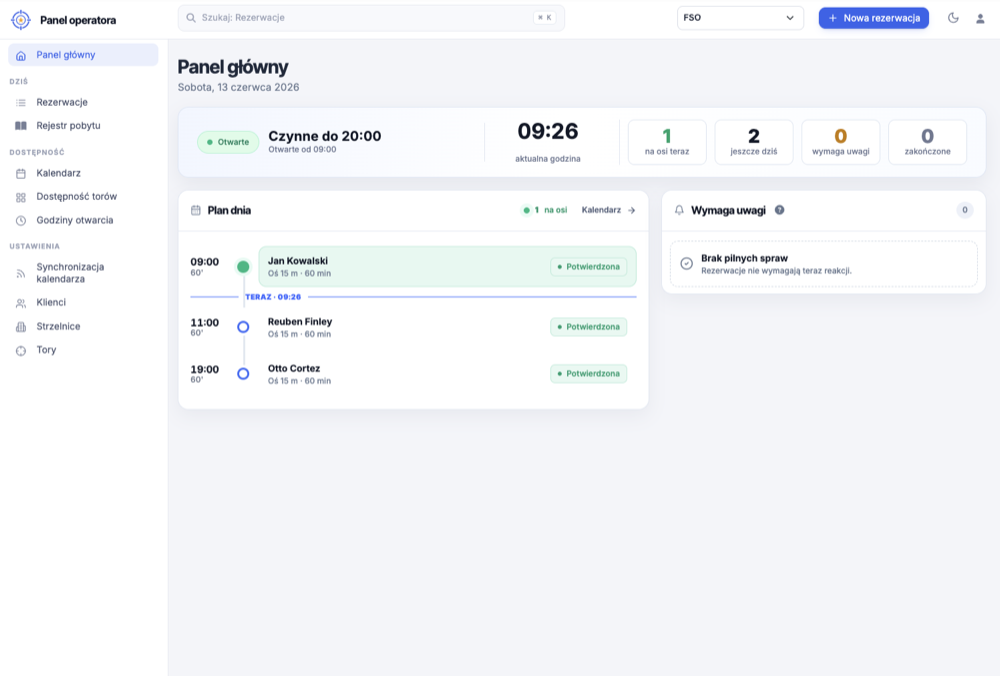Image resolution: width=1000 pixels, height=676 pixels.
Task: Click the people icon beside Klienci
Action: [x=21, y=303]
